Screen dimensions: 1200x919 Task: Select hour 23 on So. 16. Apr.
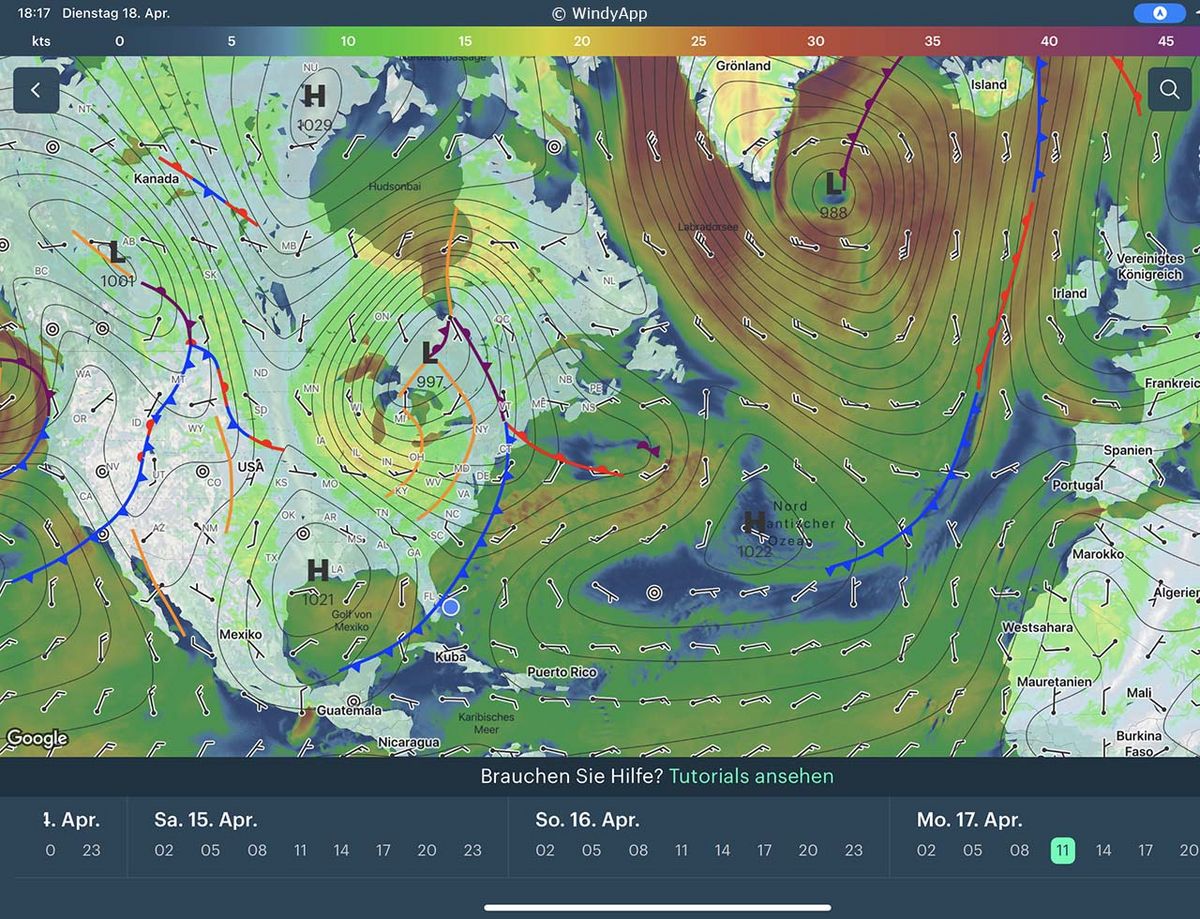pos(853,851)
